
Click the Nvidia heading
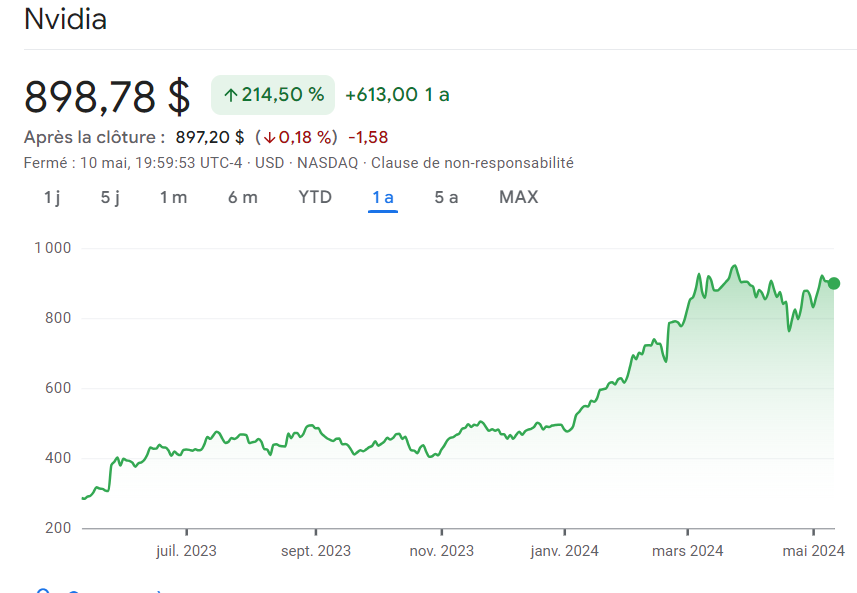pyautogui.click(x=65, y=19)
